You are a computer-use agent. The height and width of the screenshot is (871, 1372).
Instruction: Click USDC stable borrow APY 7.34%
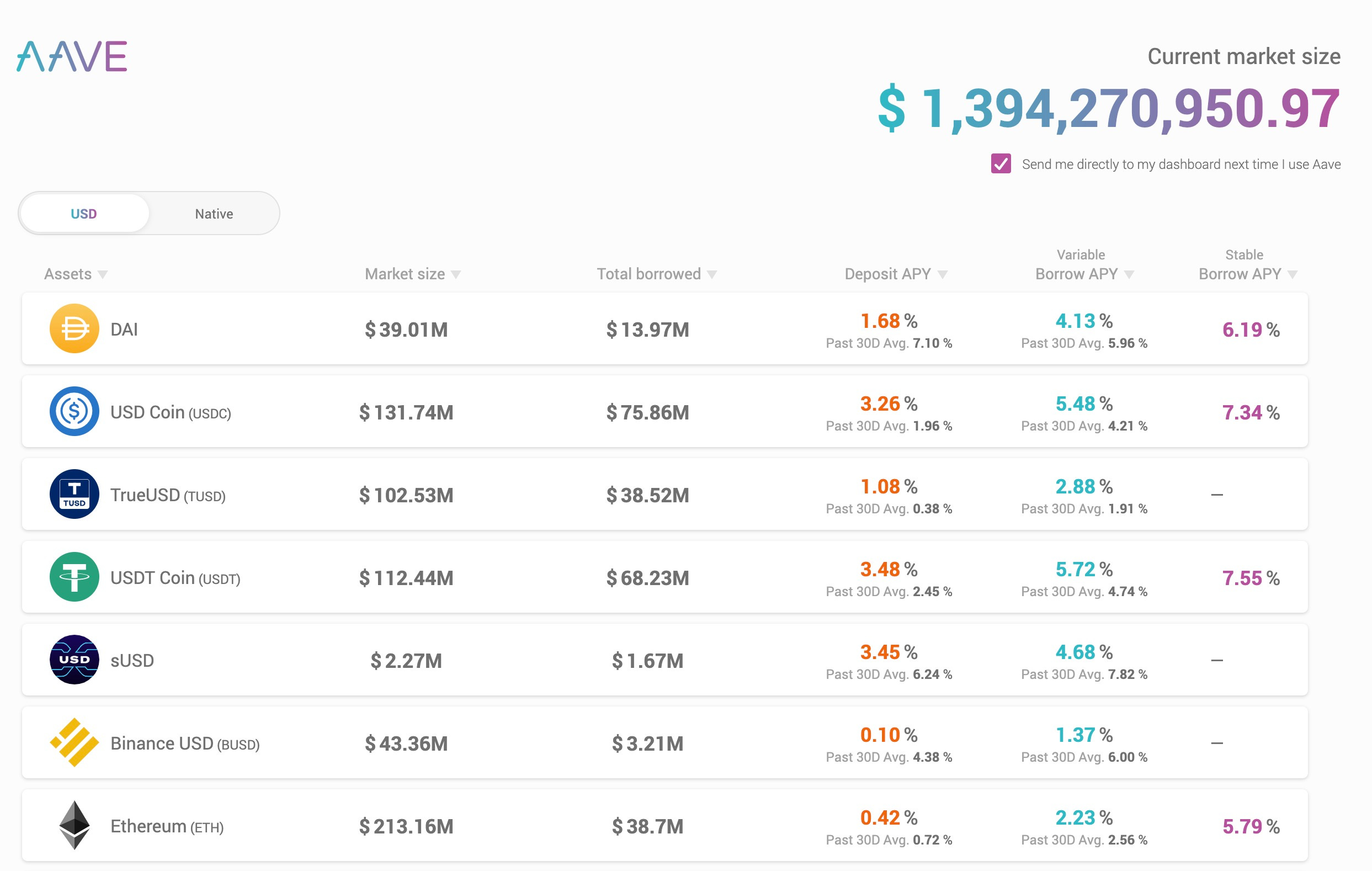[x=1251, y=412]
